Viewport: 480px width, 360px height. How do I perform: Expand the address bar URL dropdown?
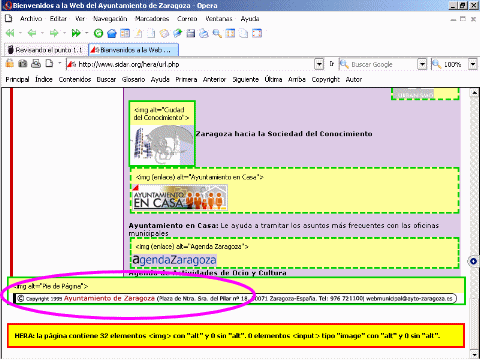coord(319,64)
